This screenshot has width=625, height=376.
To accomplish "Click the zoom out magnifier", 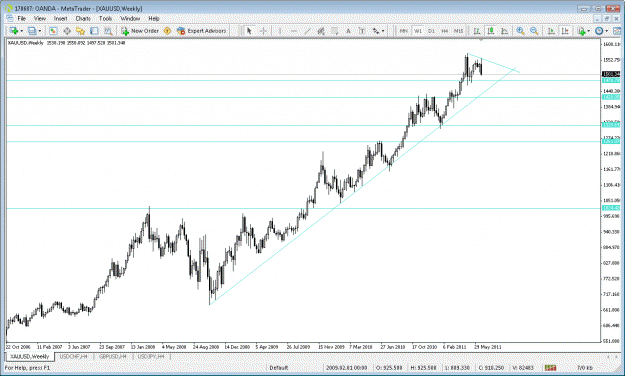I will coord(534,31).
